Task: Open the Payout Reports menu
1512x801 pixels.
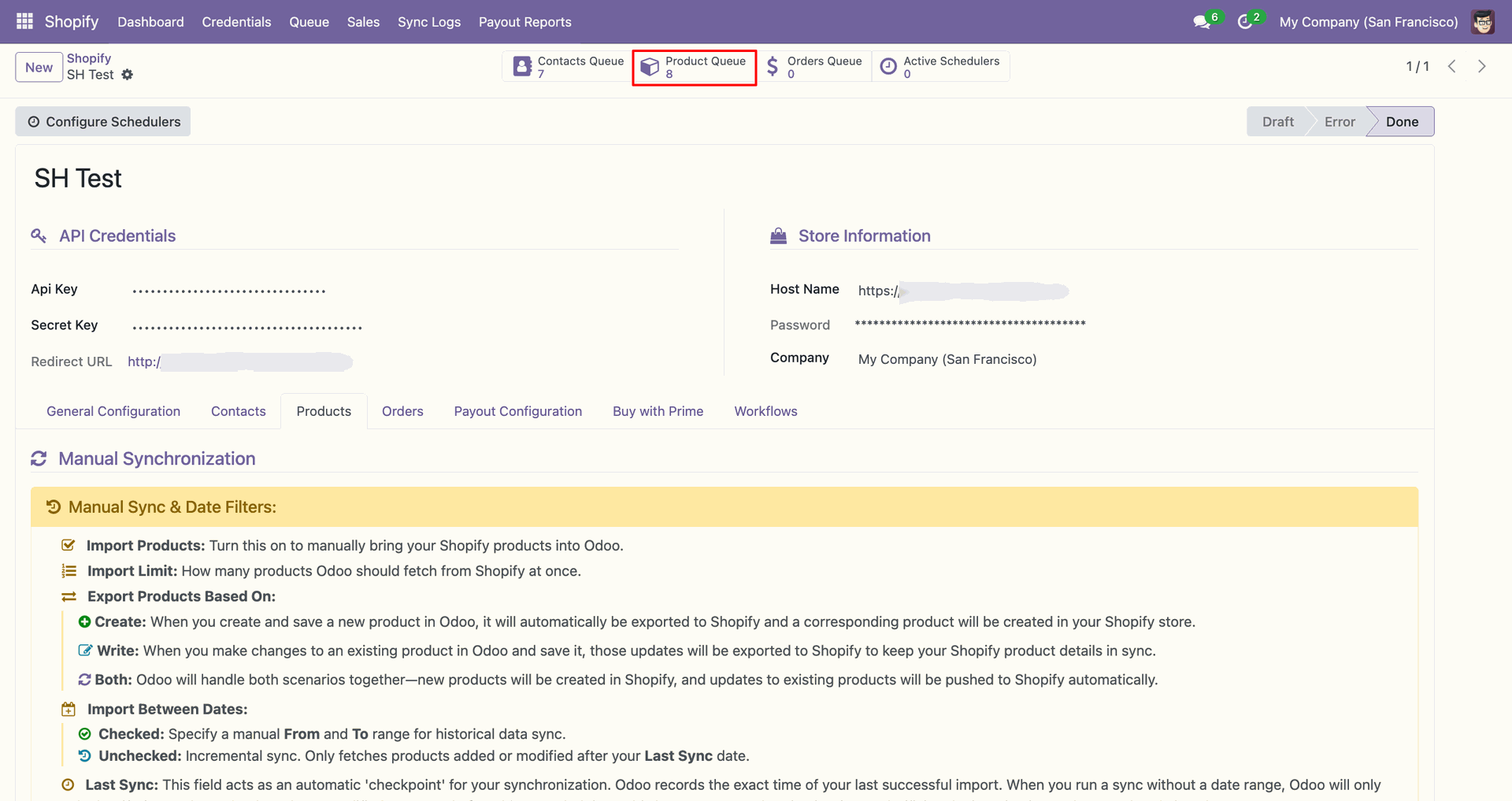Action: pyautogui.click(x=525, y=22)
